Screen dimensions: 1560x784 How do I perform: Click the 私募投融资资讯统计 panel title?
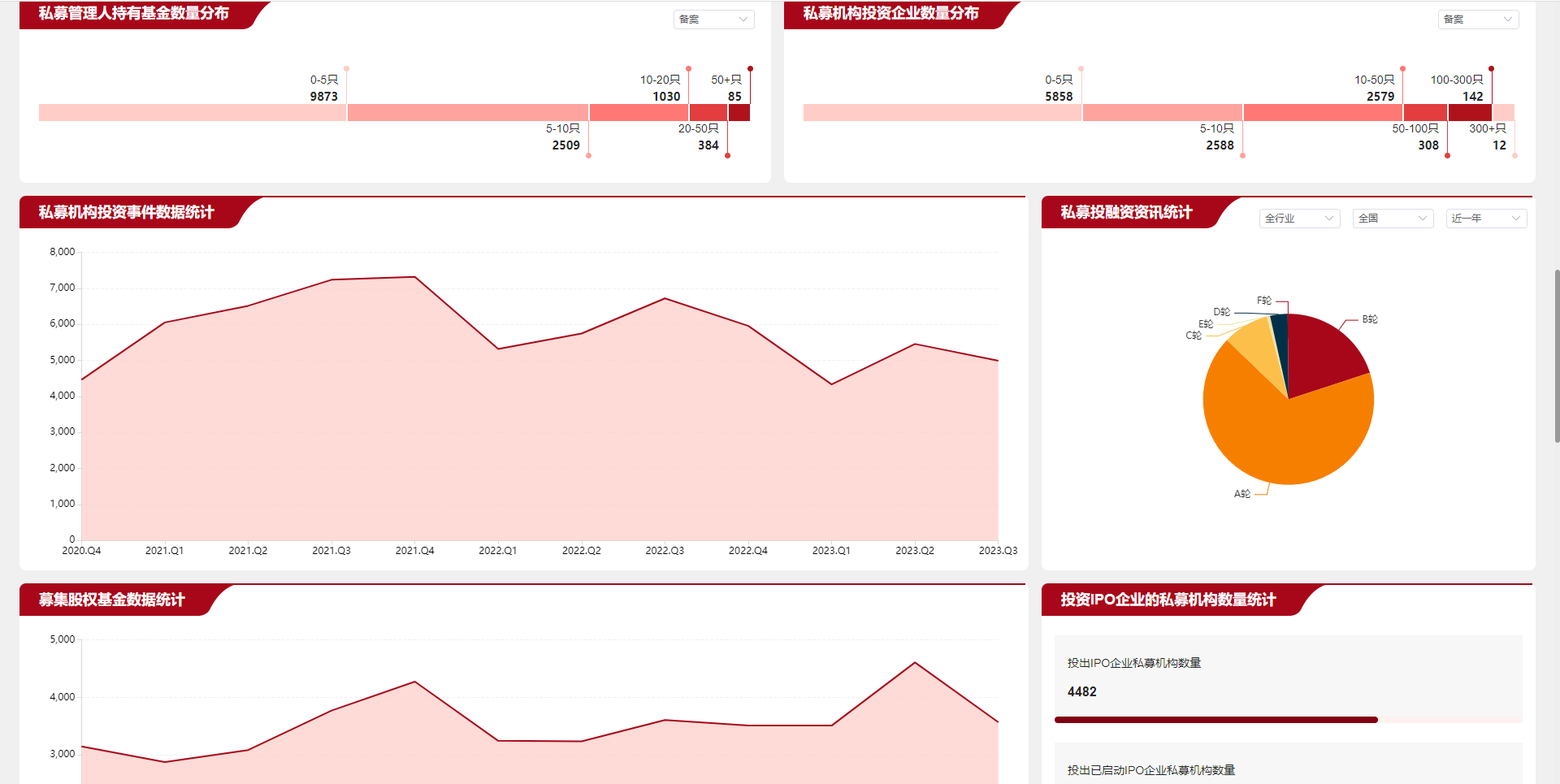coord(1126,213)
